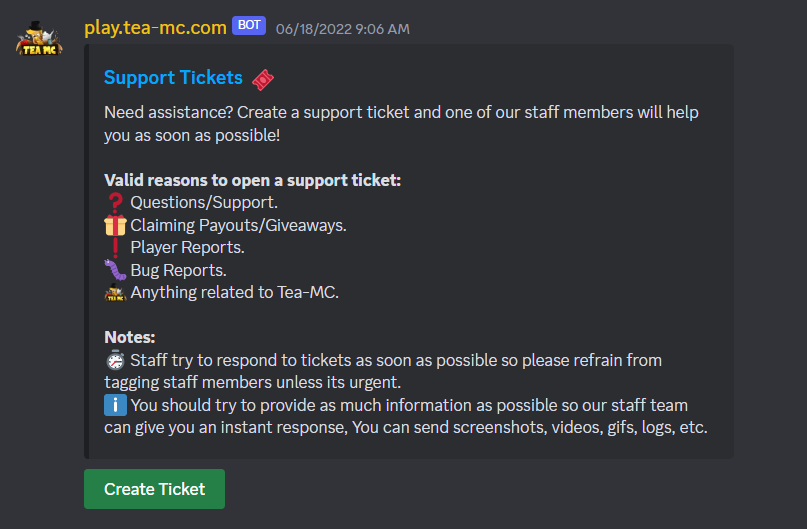Click the red question mark emoji
807x529 pixels.
coord(115,203)
